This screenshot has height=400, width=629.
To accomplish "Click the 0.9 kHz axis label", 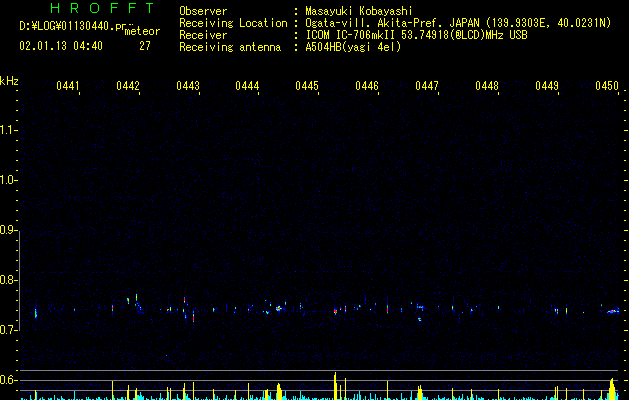I will [8, 230].
